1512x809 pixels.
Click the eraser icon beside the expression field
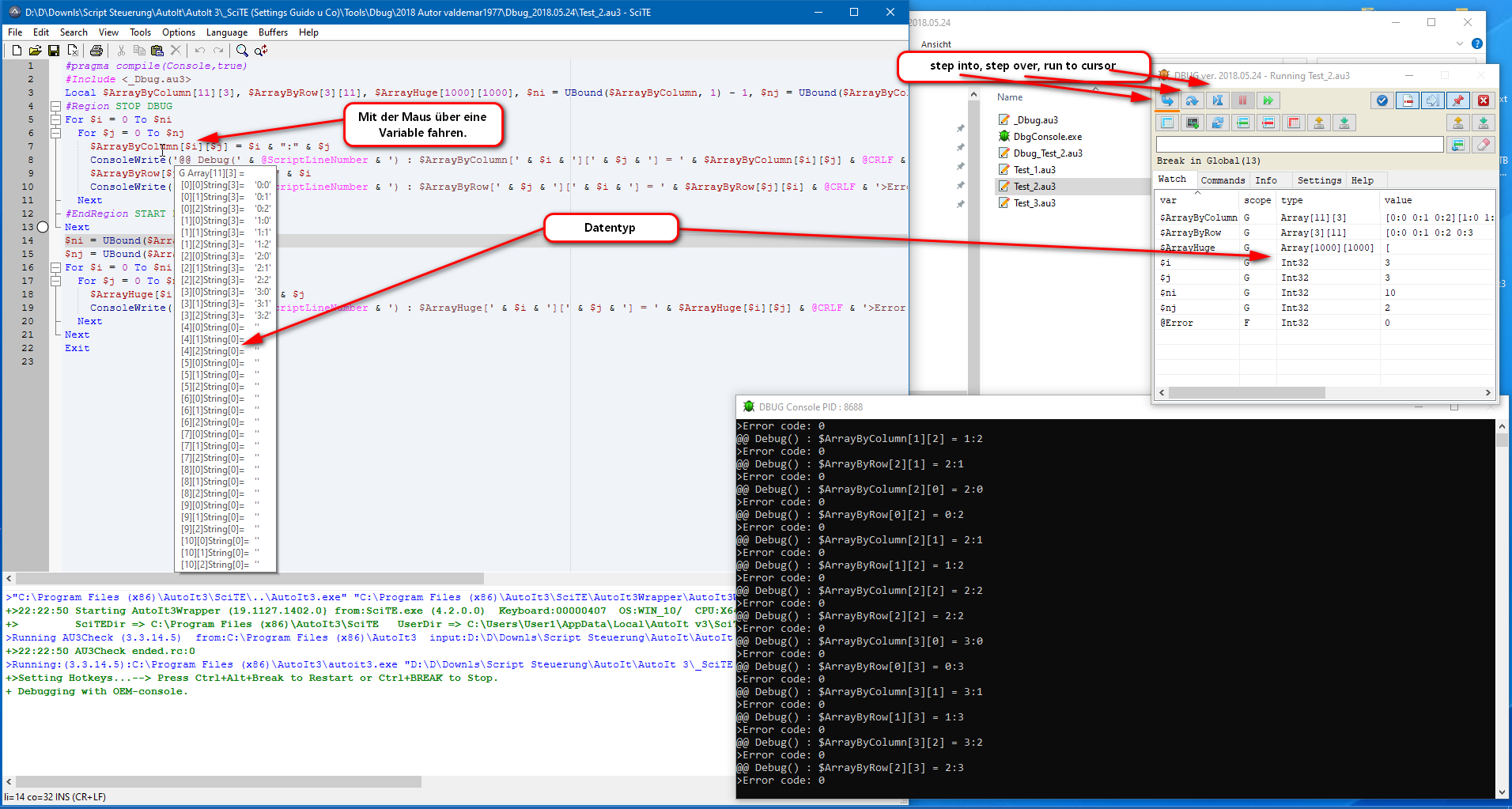pos(1484,145)
